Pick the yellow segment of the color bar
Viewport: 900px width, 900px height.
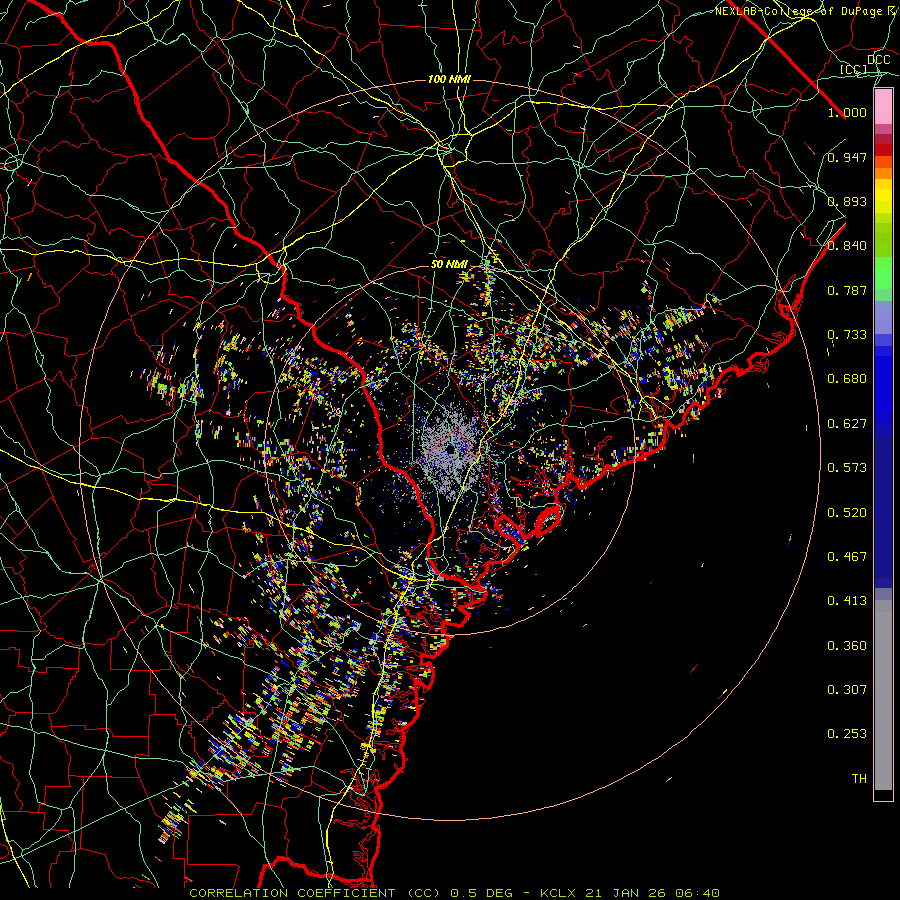point(883,196)
